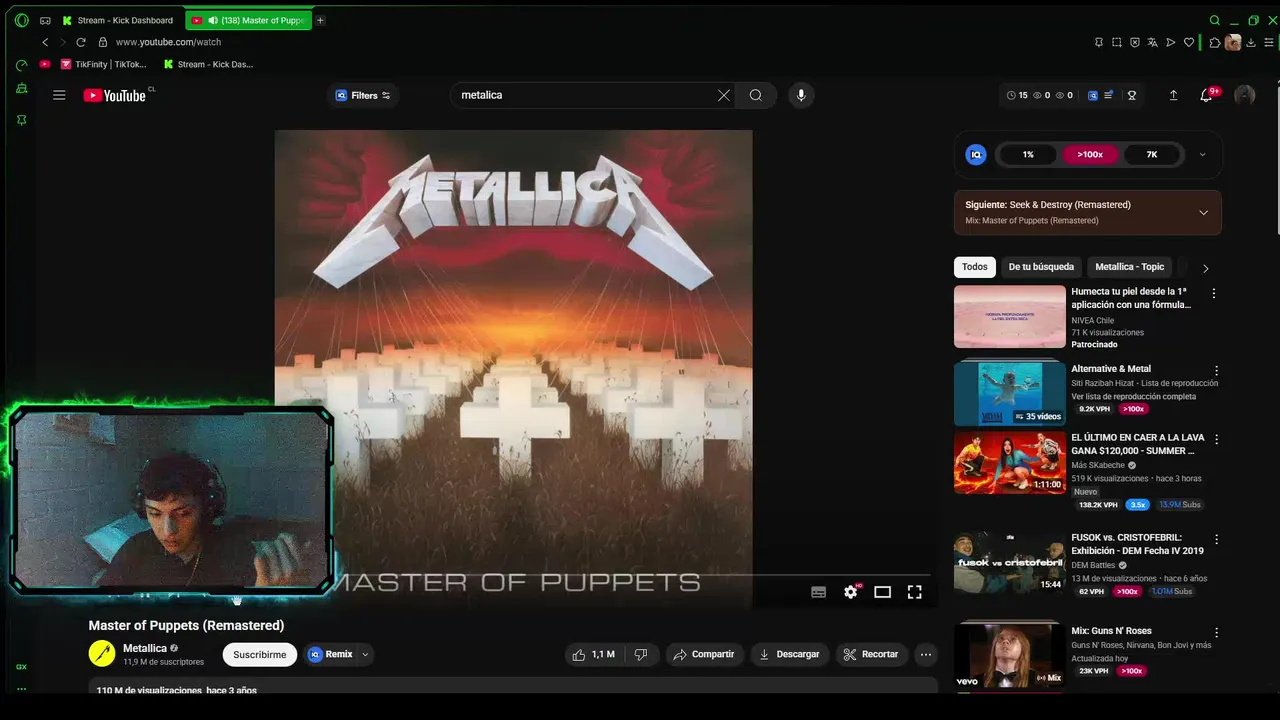Select the De tu búsqueda chip
1280x720 pixels.
(x=1041, y=267)
